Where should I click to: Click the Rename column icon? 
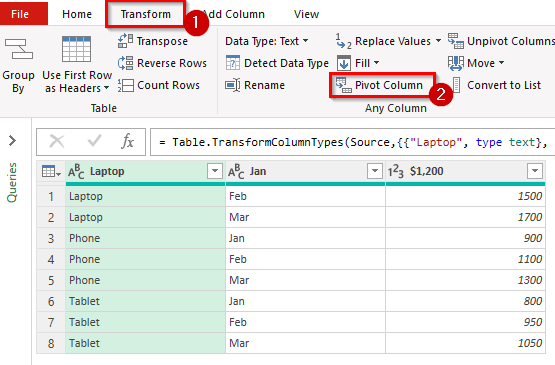233,85
